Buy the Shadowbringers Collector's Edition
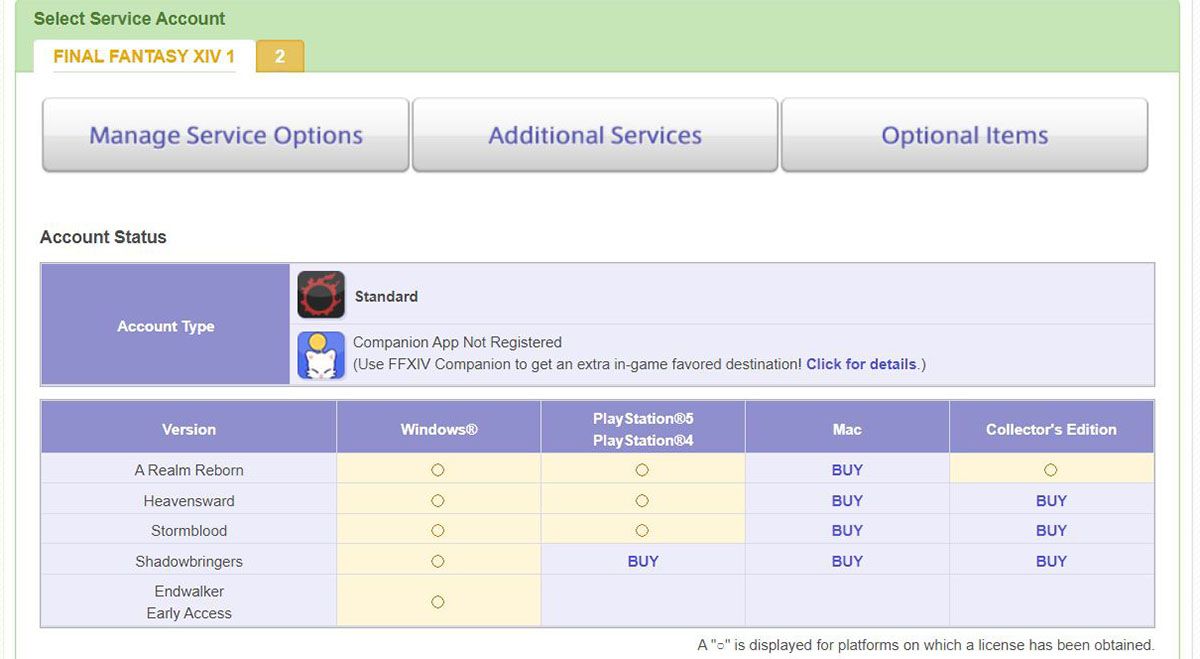The height and width of the screenshot is (659, 1200). (x=1051, y=561)
